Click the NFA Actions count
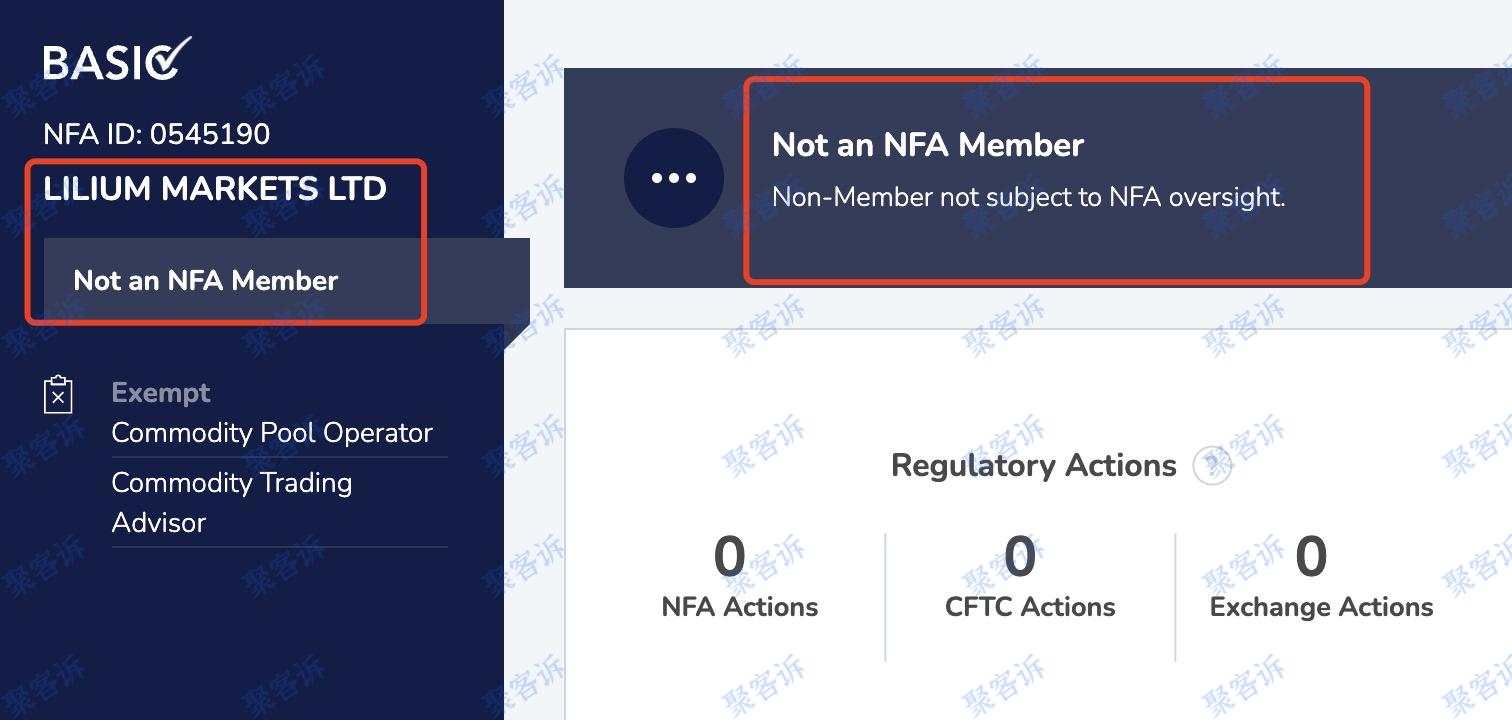The width and height of the screenshot is (1512, 720). (x=730, y=556)
